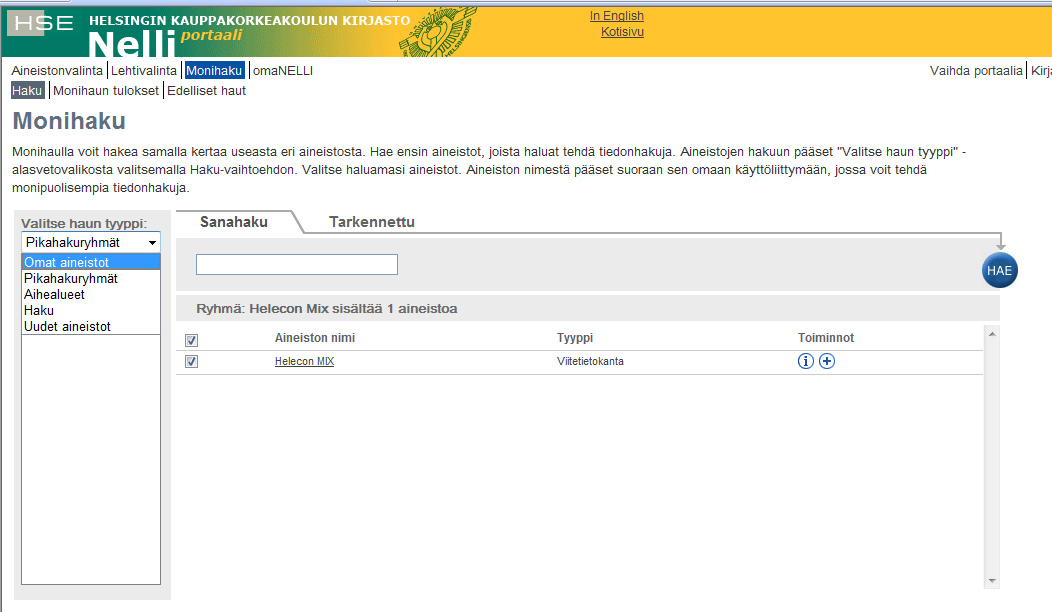Choose Uudet aineistot from the list
Screen dimensions: 1052x612
click(x=67, y=327)
